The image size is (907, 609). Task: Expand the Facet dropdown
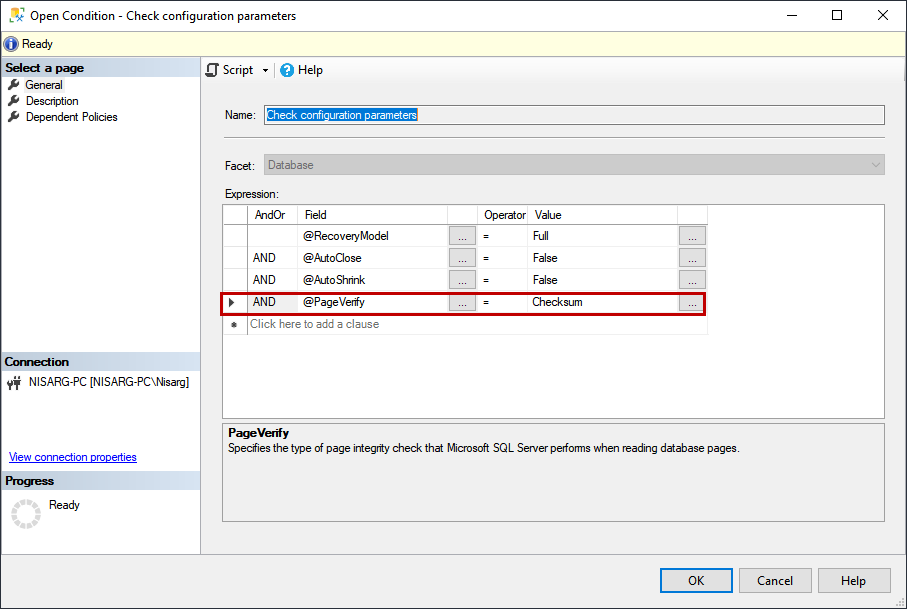[x=875, y=165]
